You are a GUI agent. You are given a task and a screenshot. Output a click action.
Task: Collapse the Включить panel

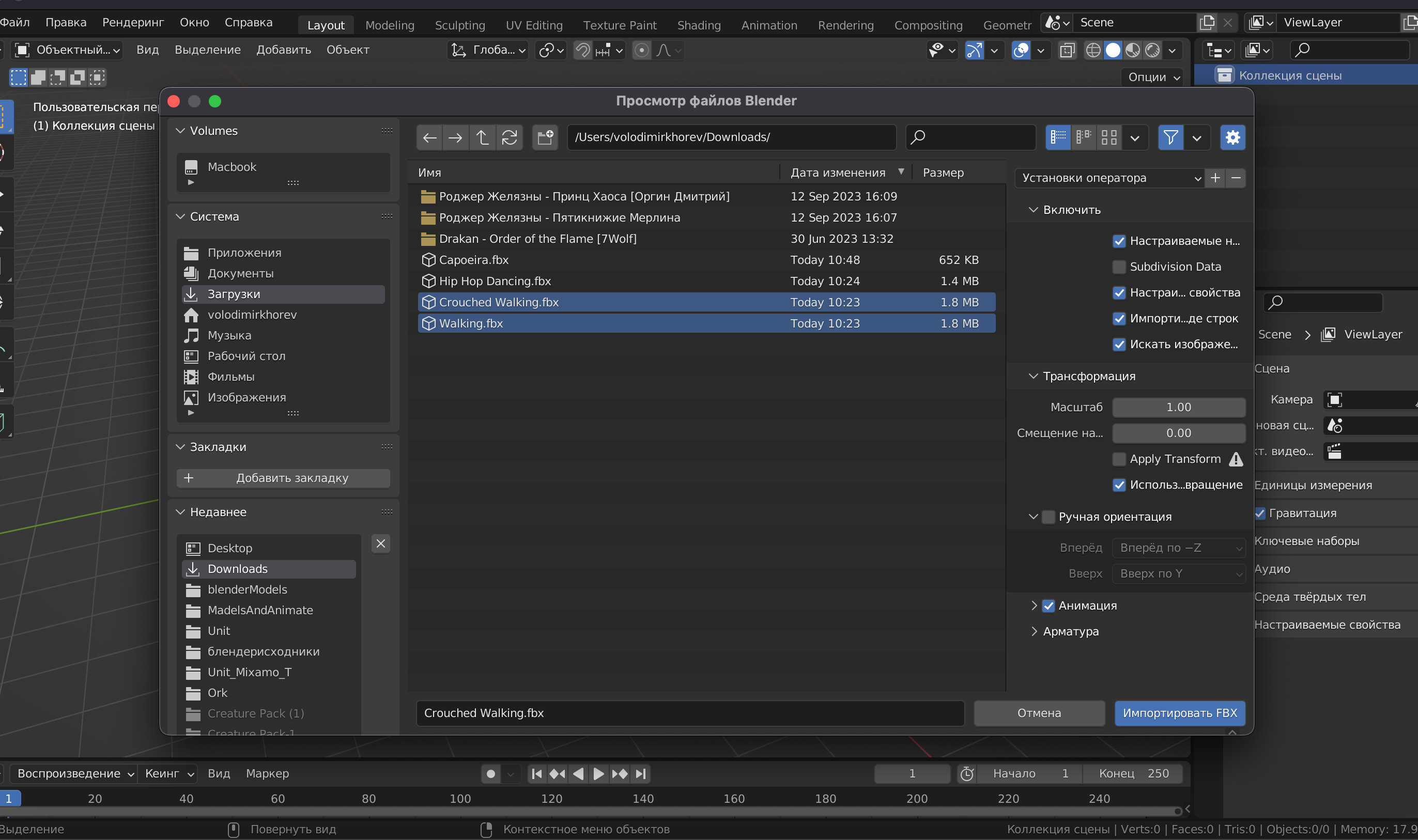click(1033, 210)
